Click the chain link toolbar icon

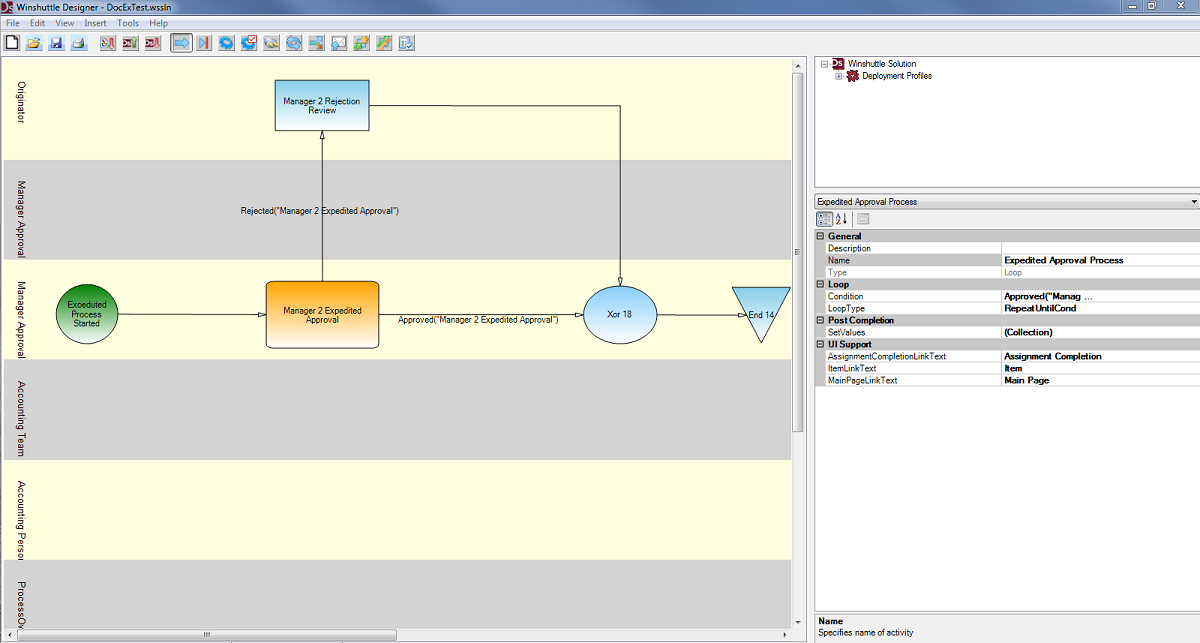[271, 43]
